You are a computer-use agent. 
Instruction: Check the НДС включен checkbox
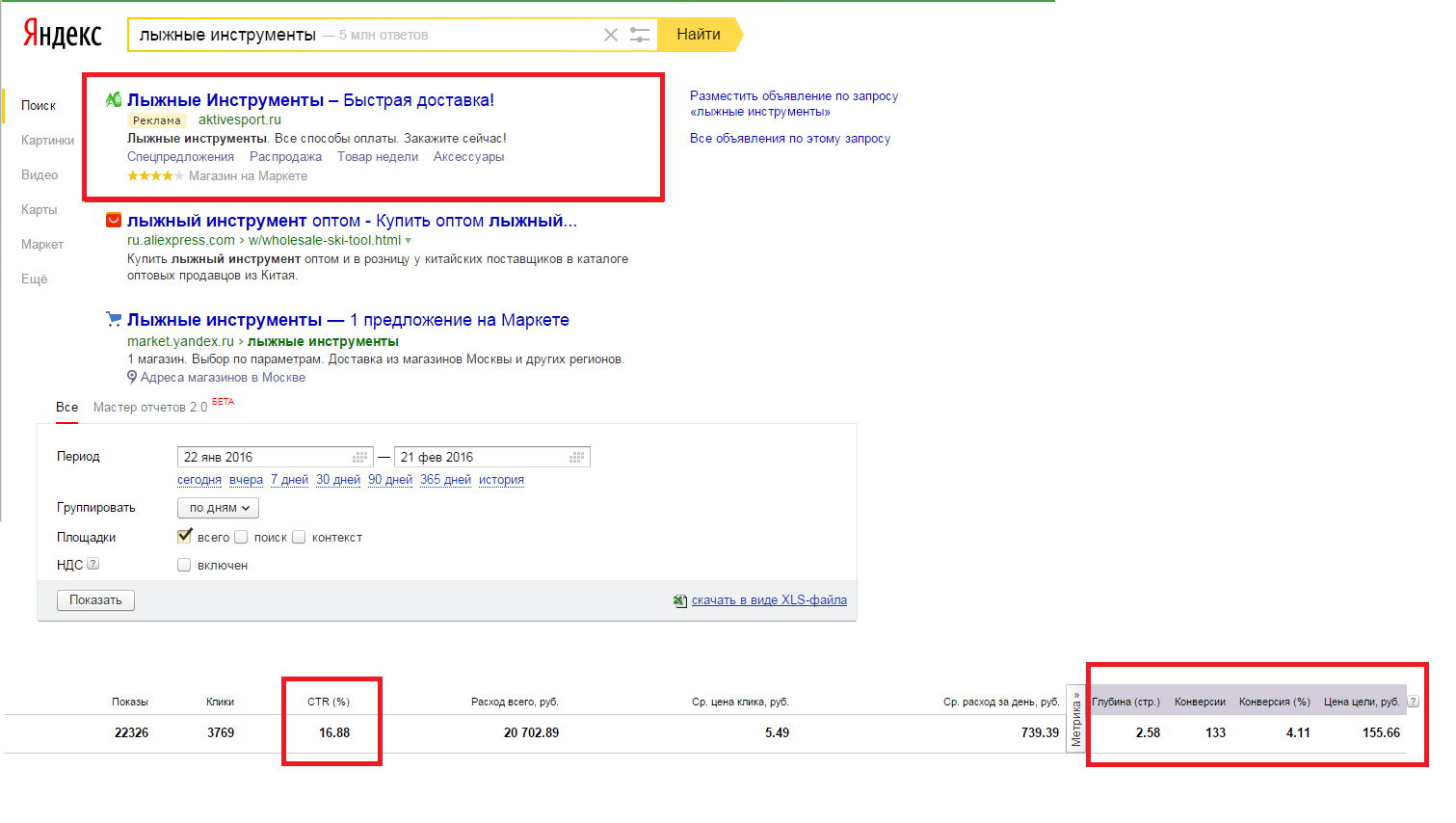[184, 565]
